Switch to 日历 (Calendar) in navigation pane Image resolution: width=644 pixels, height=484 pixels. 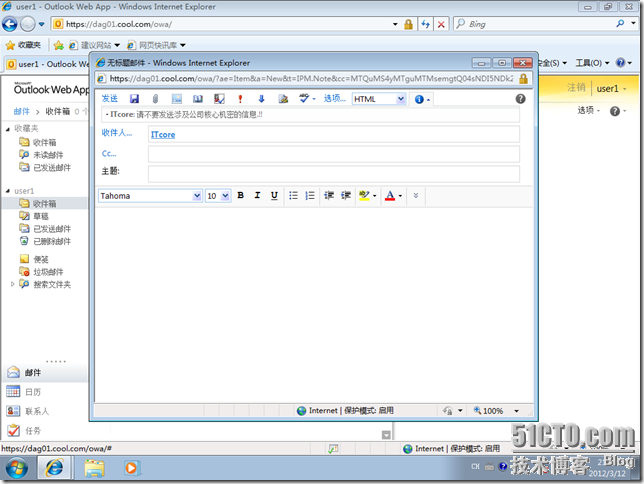[x=33, y=392]
